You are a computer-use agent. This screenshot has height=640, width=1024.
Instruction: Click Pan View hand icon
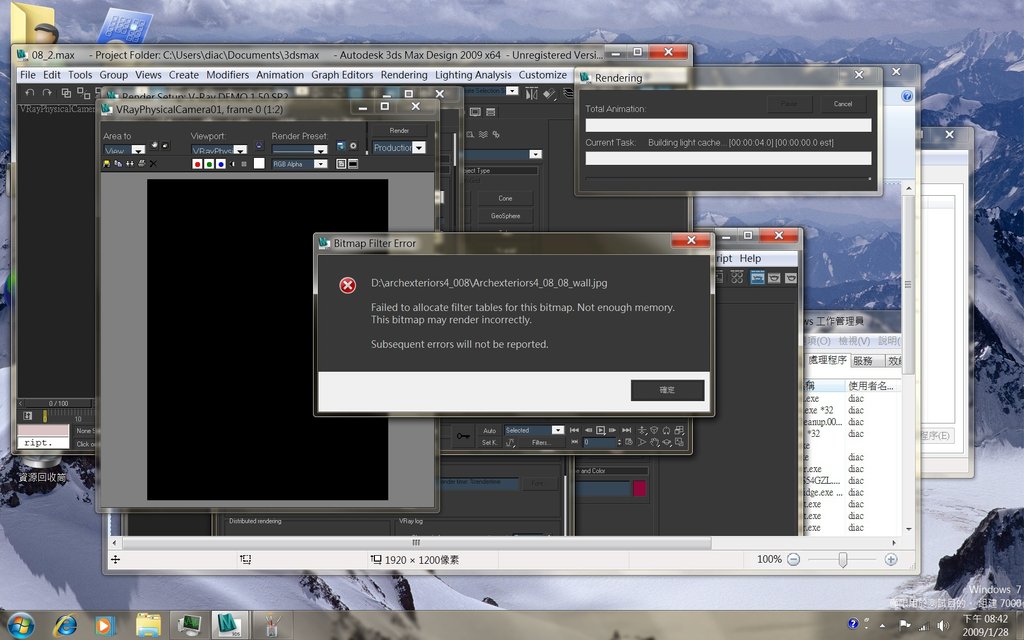pos(654,442)
